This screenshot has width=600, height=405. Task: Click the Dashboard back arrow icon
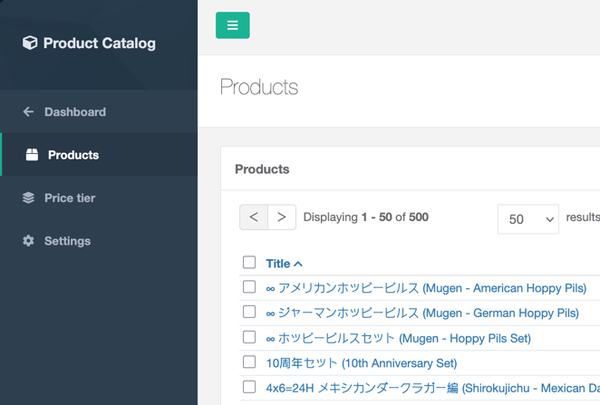(x=28, y=112)
